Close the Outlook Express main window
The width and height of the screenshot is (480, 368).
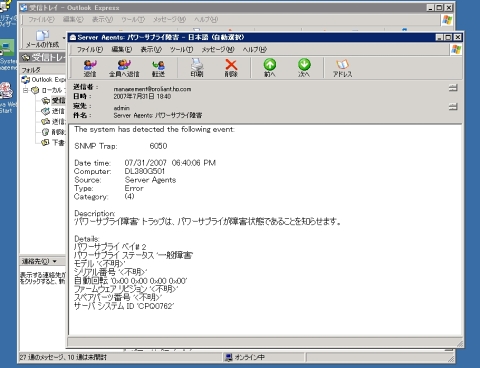click(449, 8)
